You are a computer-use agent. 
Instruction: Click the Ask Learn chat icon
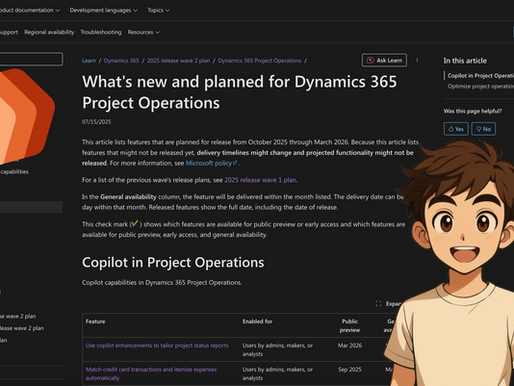point(370,60)
